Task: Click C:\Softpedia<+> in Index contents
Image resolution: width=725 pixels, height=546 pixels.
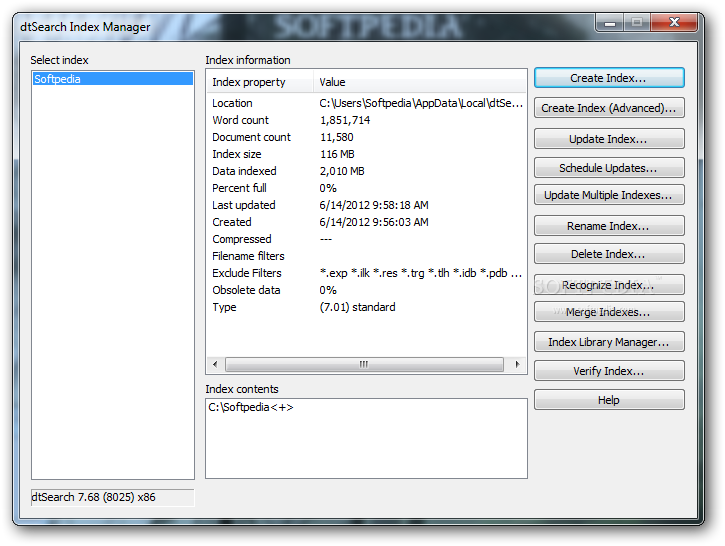Action: [251, 407]
